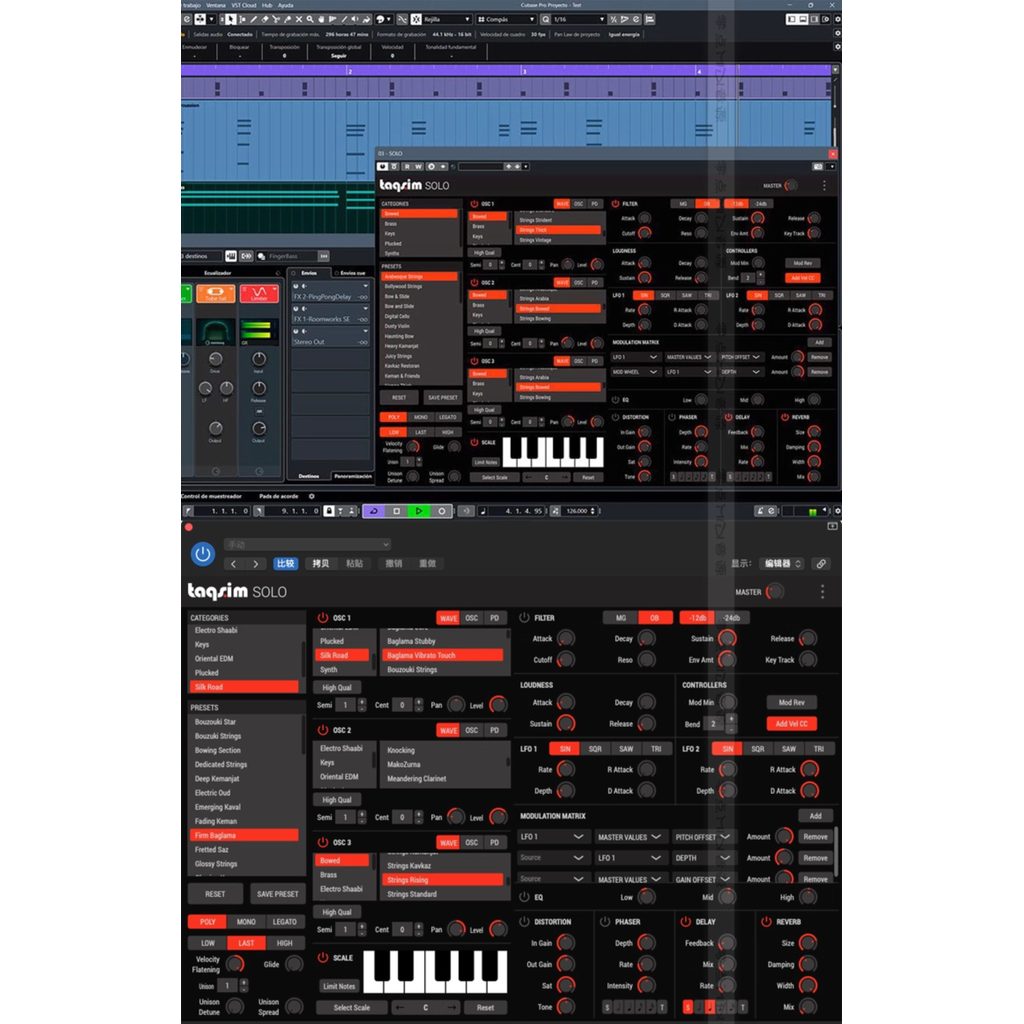Open the Ventana menu in Cubase
Viewport: 1024px width, 1024px height.
[216, 5]
